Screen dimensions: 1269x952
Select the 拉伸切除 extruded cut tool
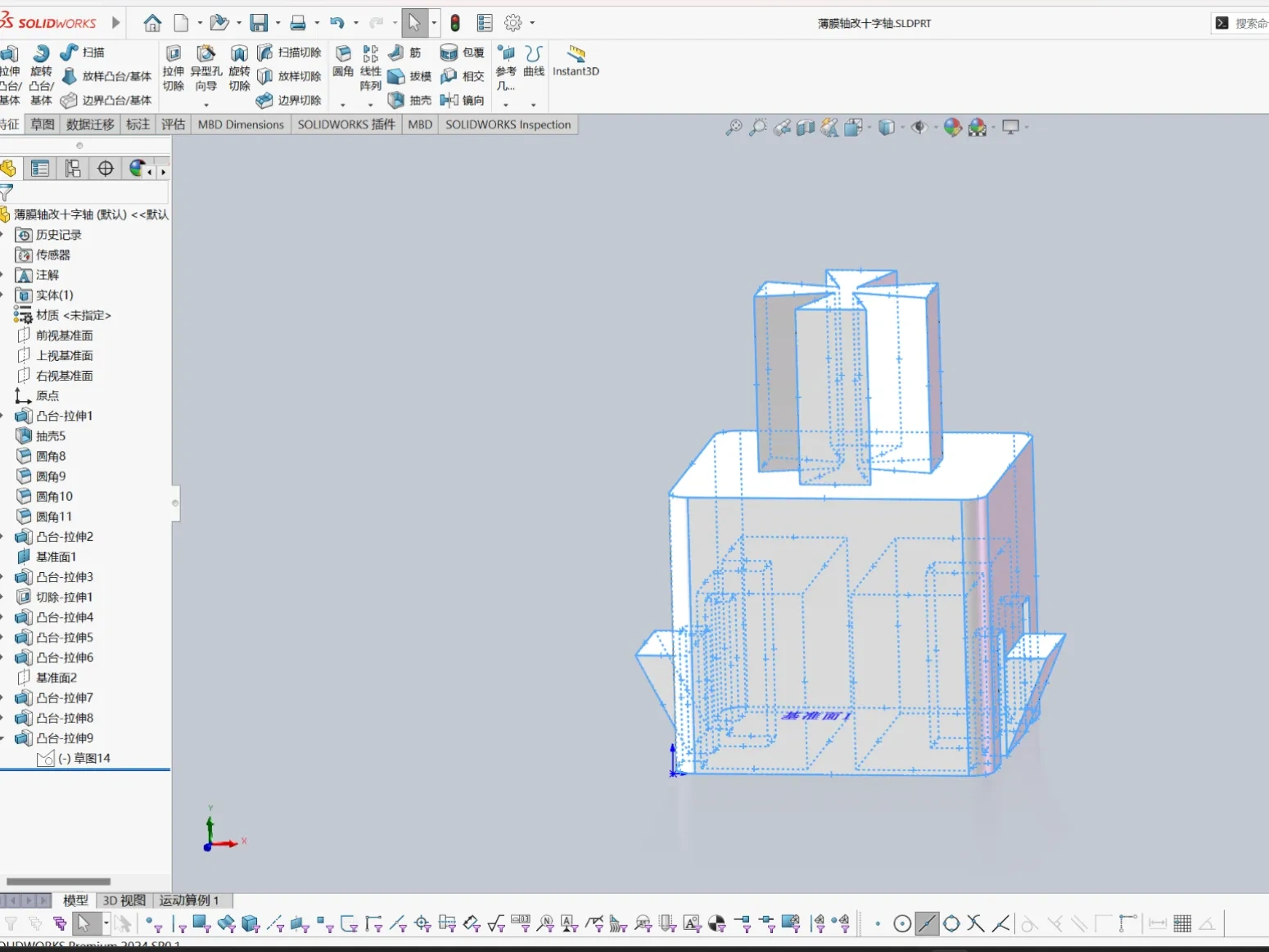click(x=174, y=68)
